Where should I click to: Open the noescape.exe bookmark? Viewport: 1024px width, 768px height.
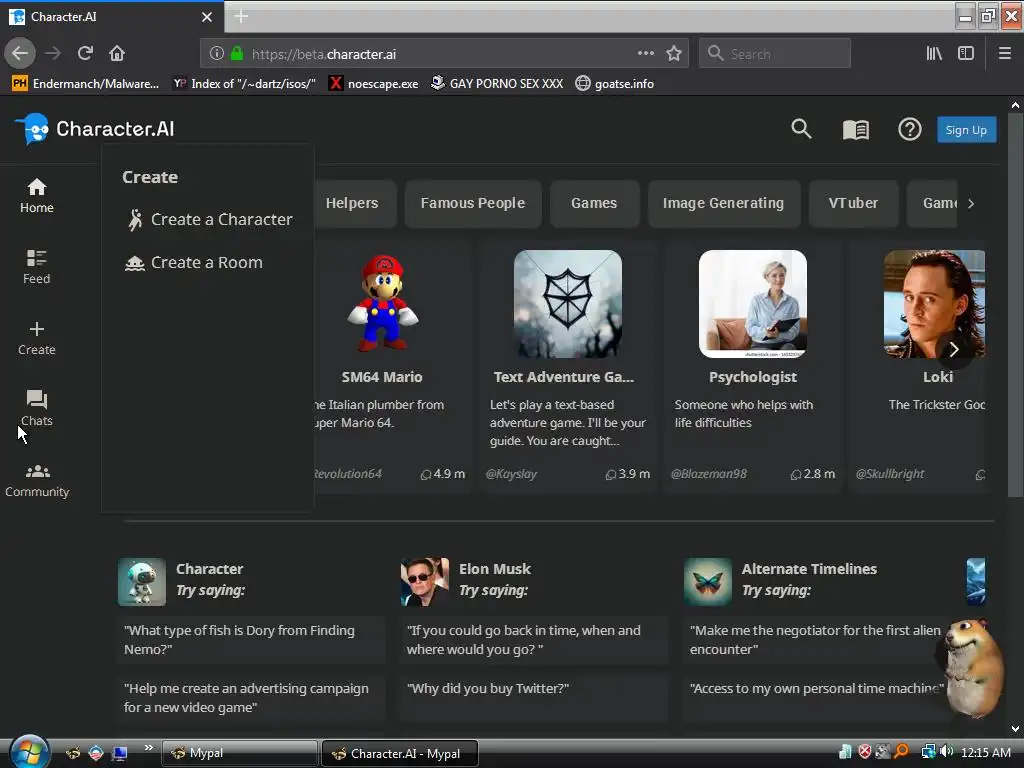(374, 84)
